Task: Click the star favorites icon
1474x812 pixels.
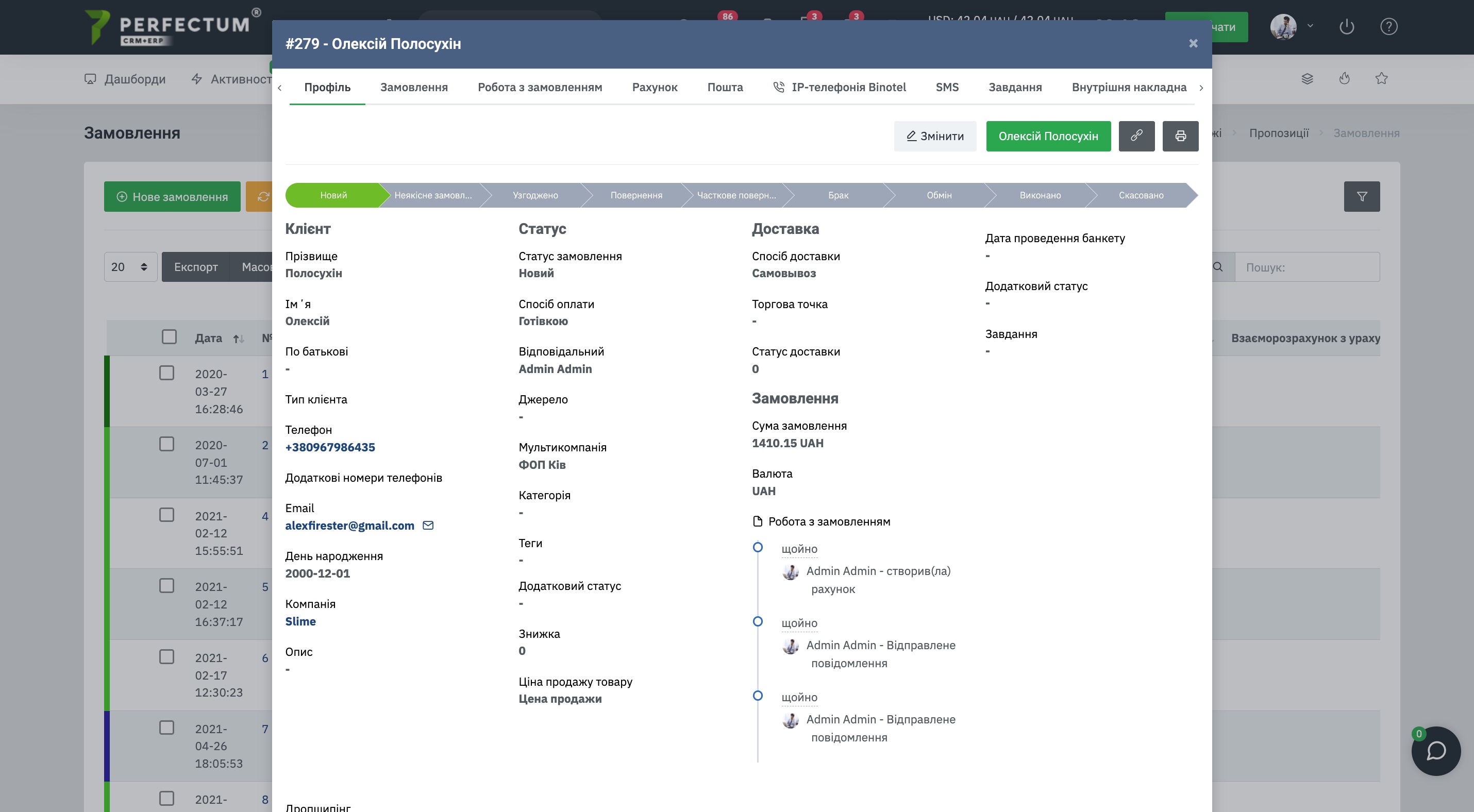Action: (1382, 78)
